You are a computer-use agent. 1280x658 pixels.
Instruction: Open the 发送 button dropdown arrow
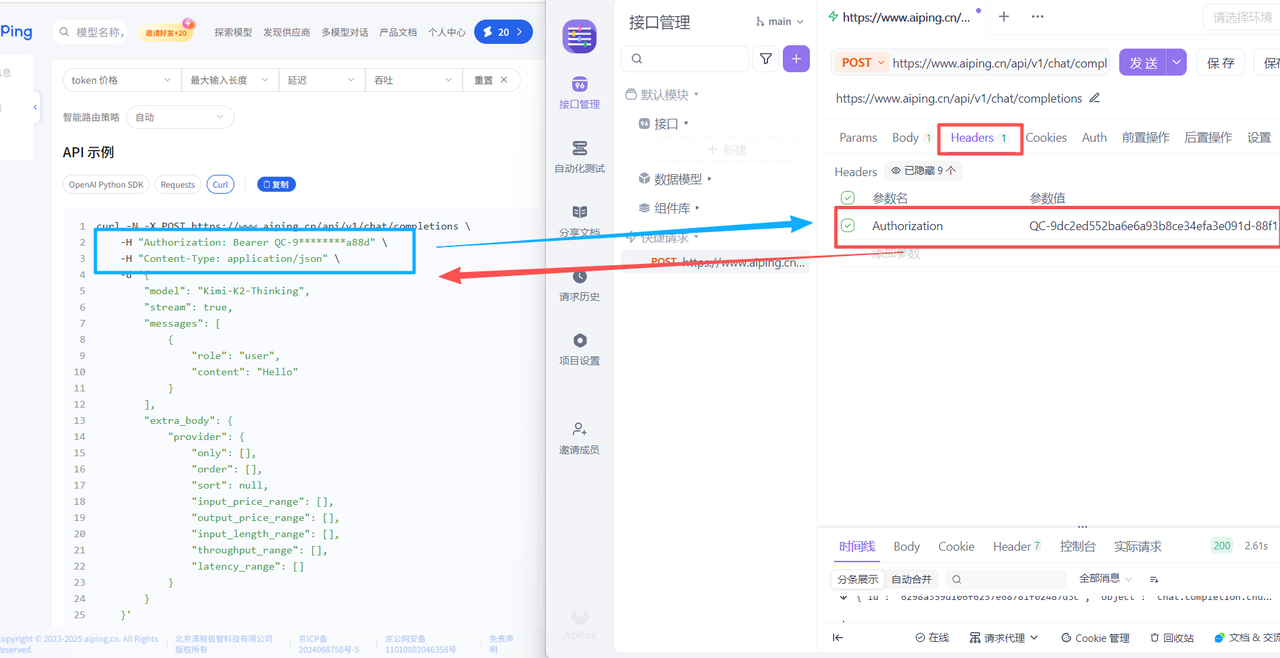tap(1177, 62)
